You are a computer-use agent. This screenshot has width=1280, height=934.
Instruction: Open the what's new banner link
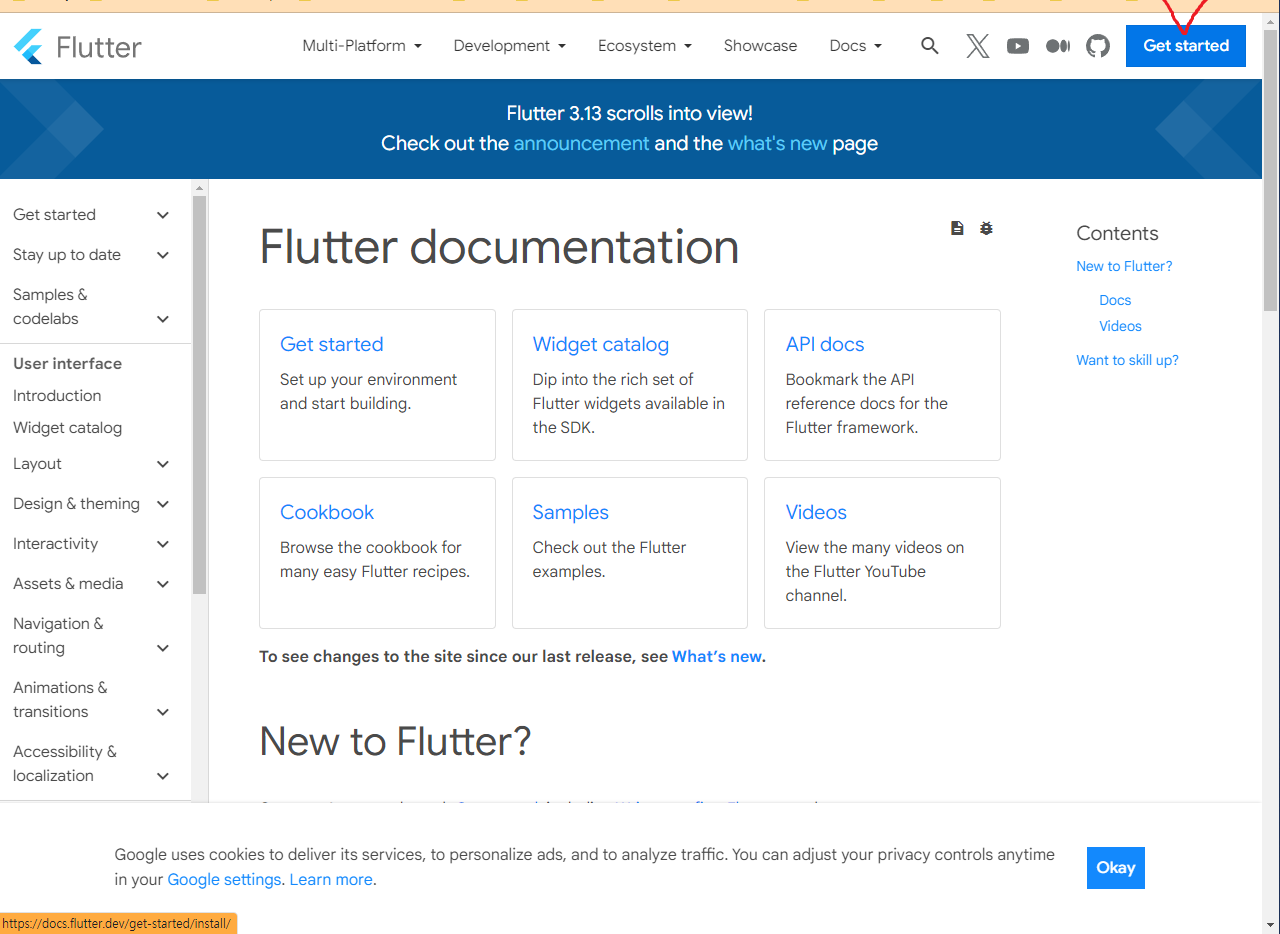click(777, 143)
